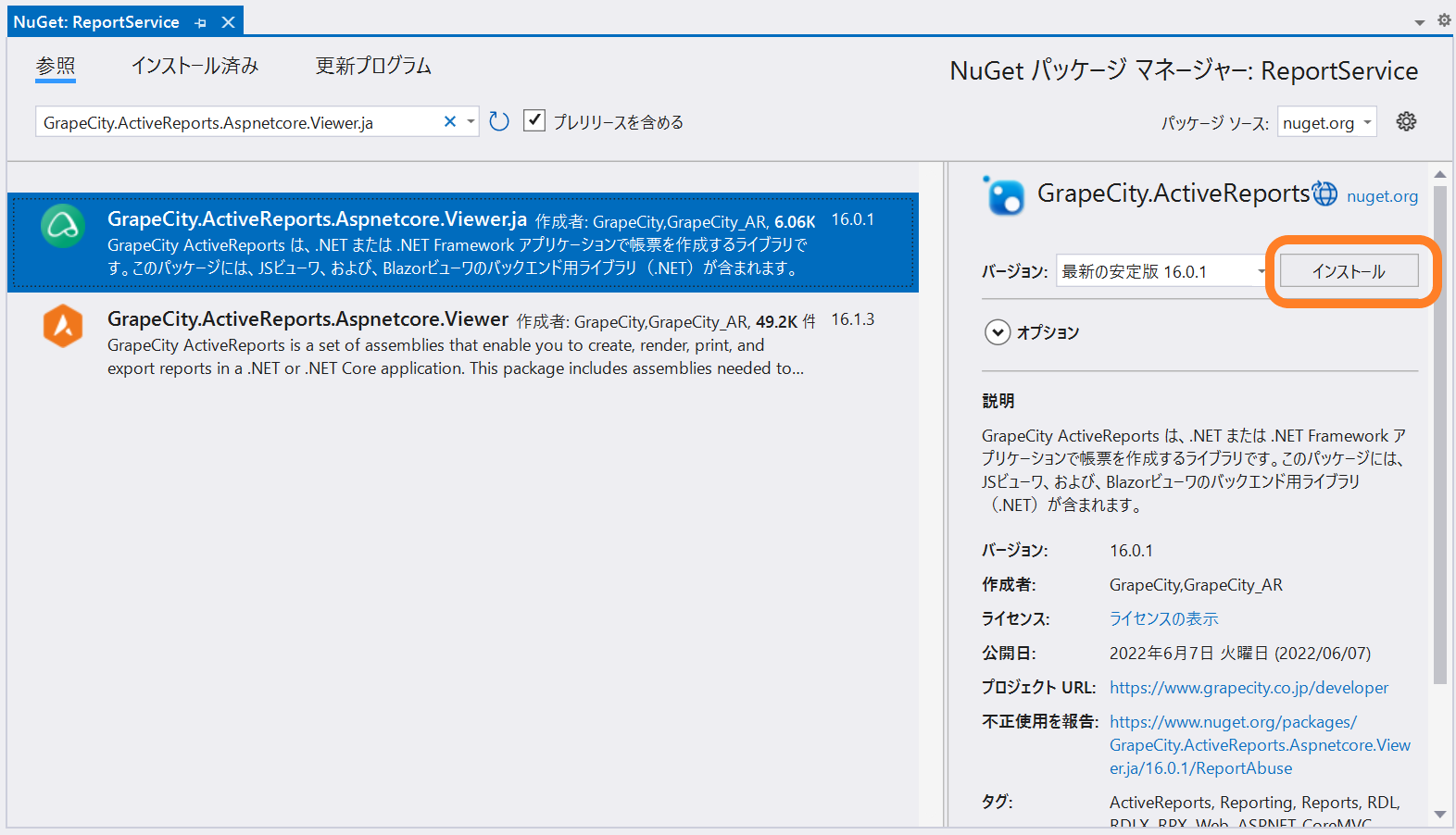Click the details pane vertical scrollbar thumb

[1439, 433]
